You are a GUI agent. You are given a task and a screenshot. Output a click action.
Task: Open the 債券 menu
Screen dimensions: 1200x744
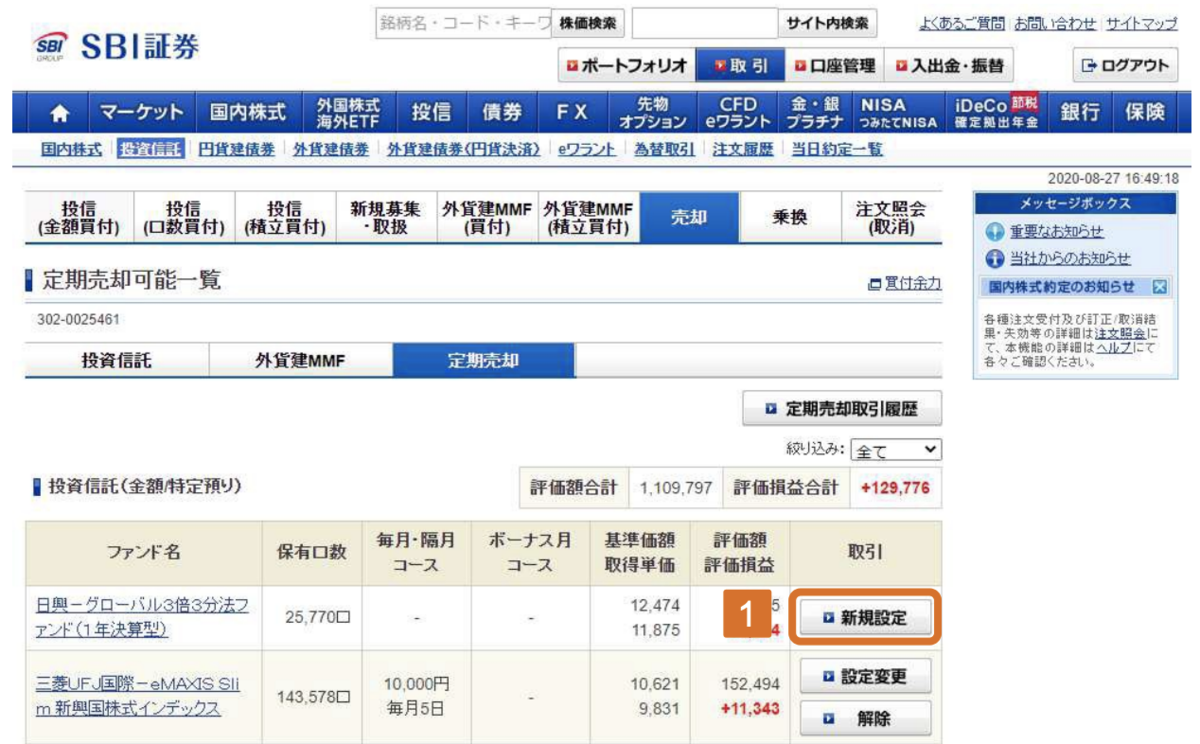point(502,112)
